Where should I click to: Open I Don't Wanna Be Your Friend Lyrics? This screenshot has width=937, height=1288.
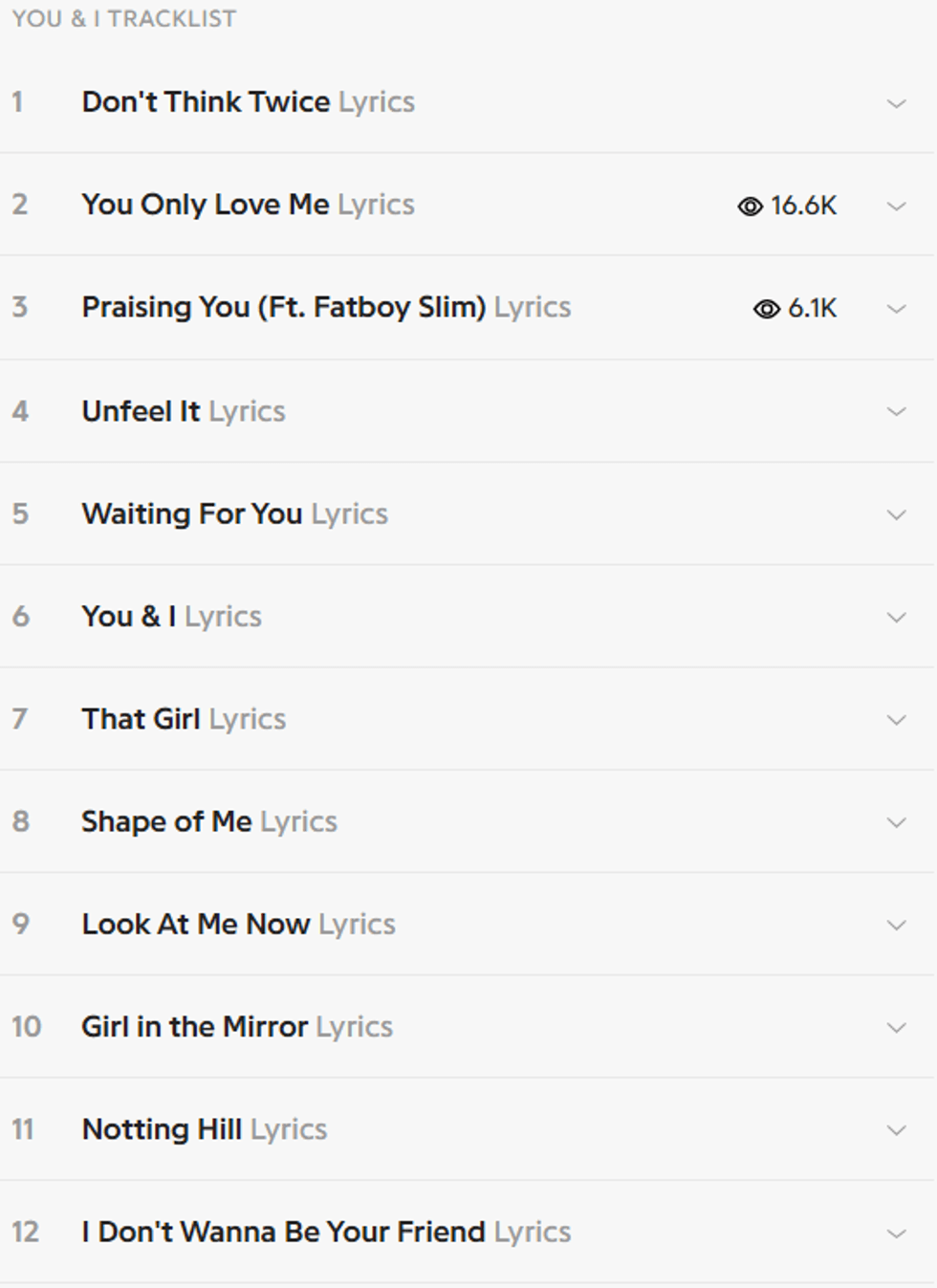tap(325, 1232)
